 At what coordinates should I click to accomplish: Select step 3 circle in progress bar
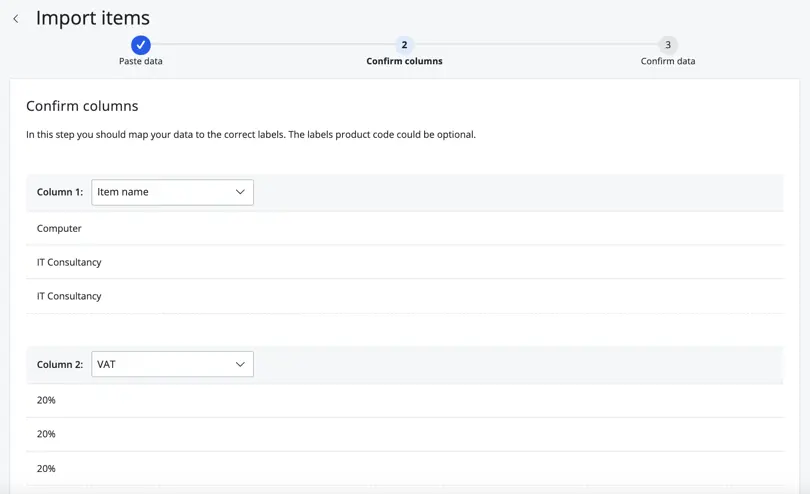[x=668, y=45]
